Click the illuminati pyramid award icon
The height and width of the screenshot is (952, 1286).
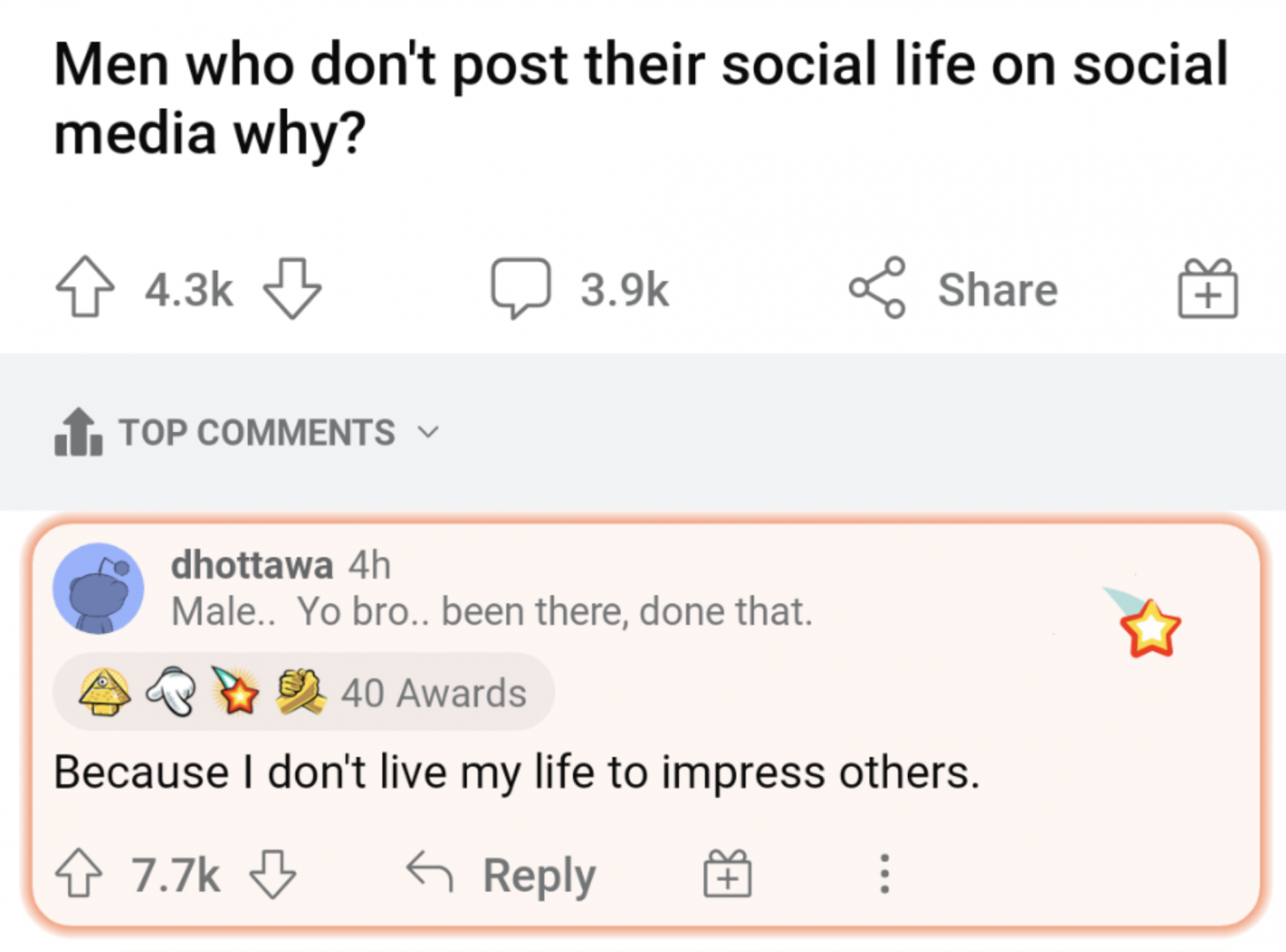(104, 691)
